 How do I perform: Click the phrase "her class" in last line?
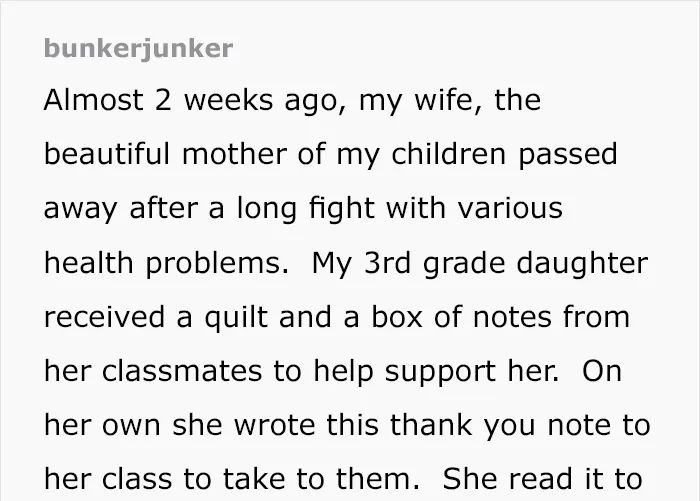[x=108, y=479]
